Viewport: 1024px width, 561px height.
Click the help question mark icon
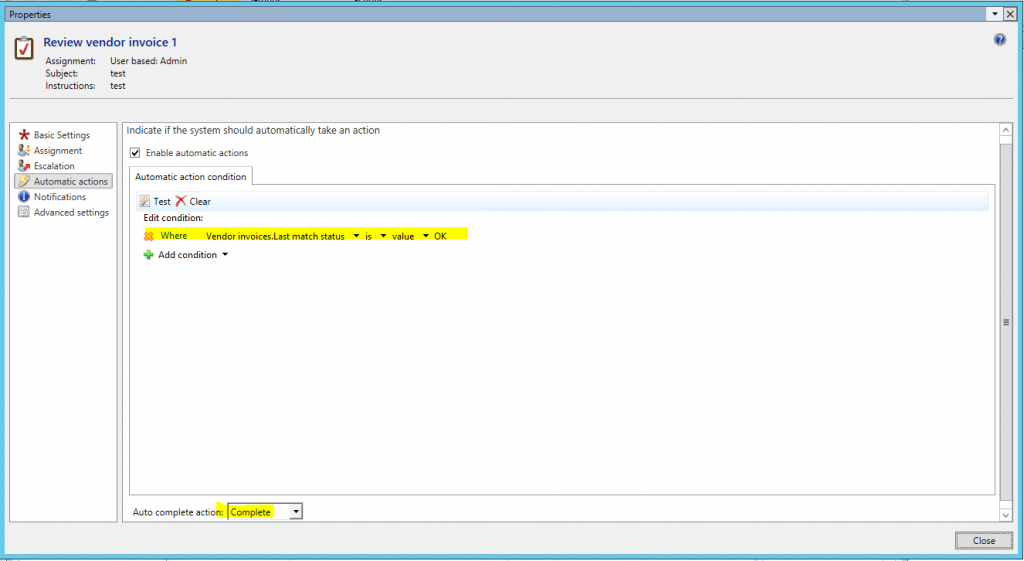[999, 40]
